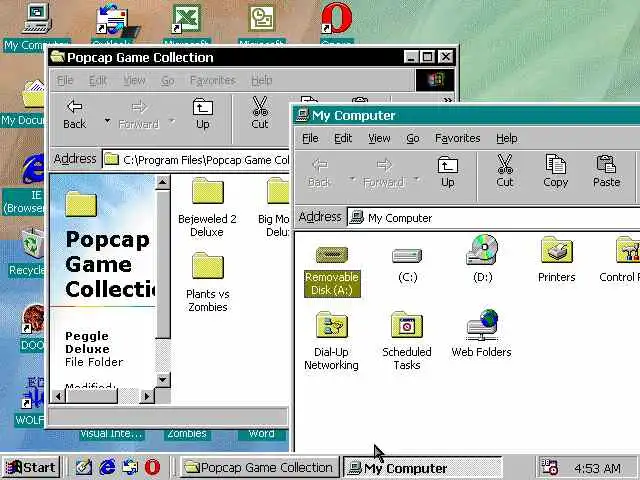Launch Opera from Quick Launch bar
The width and height of the screenshot is (640, 480).
tap(153, 467)
